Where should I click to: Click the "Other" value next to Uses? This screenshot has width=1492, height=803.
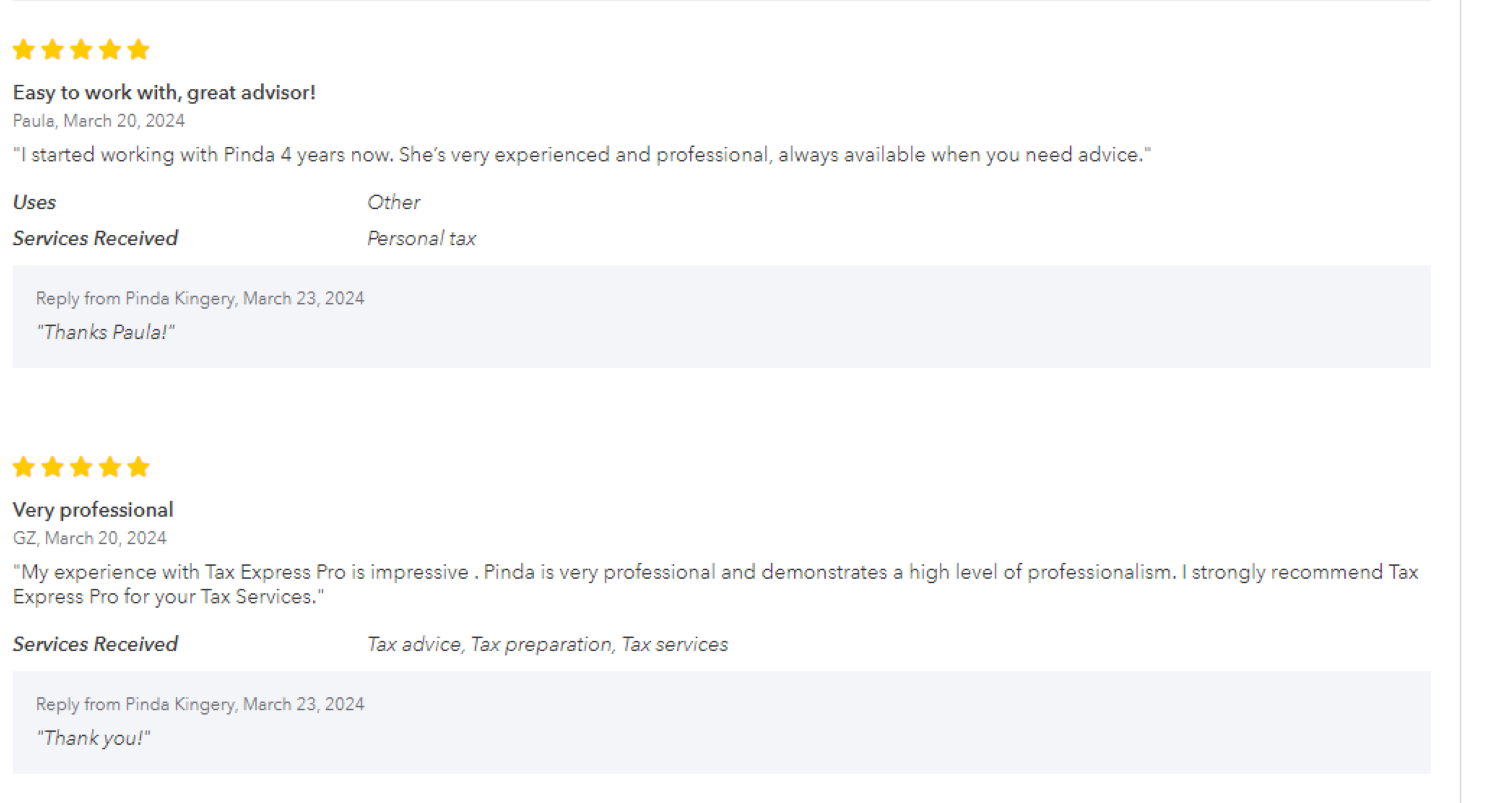pos(393,203)
